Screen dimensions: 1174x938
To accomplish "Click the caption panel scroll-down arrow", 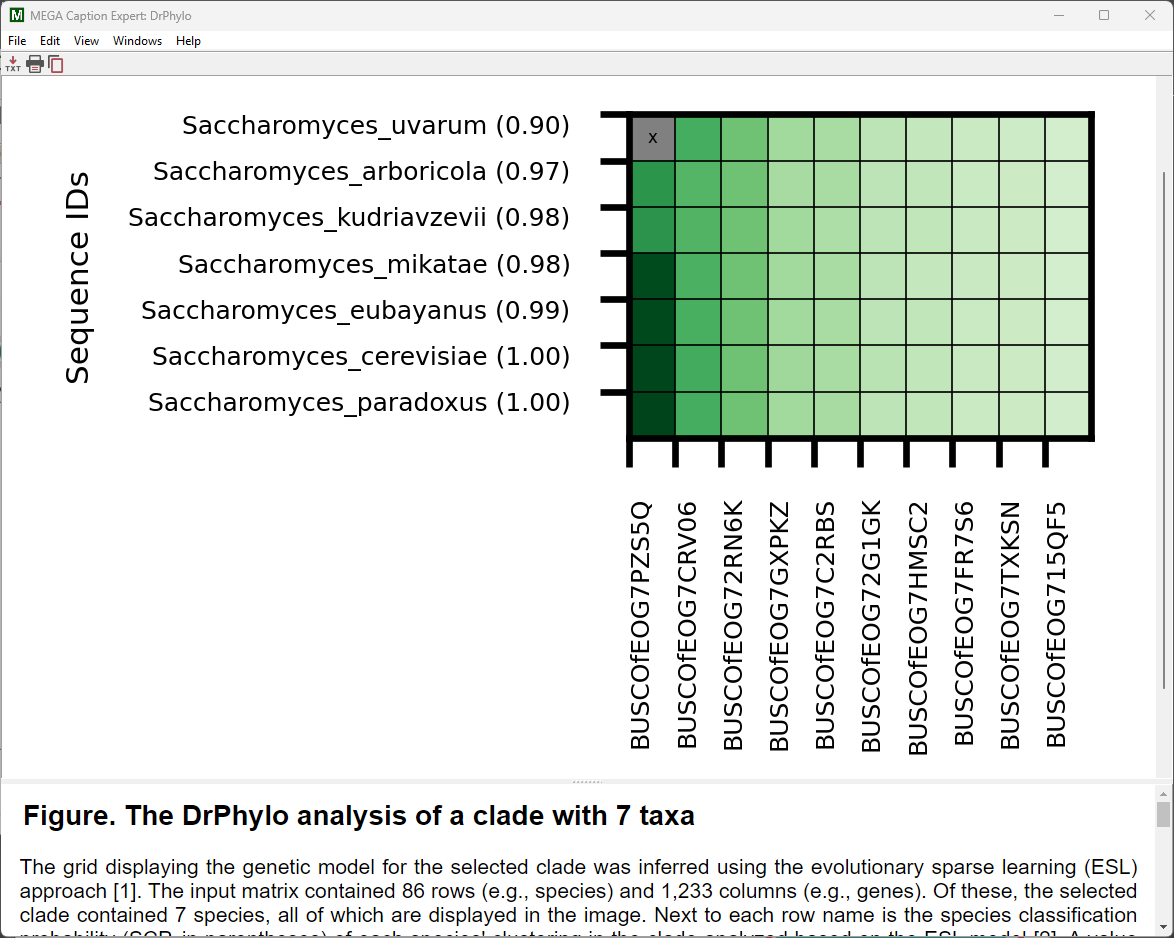I will pyautogui.click(x=1163, y=927).
